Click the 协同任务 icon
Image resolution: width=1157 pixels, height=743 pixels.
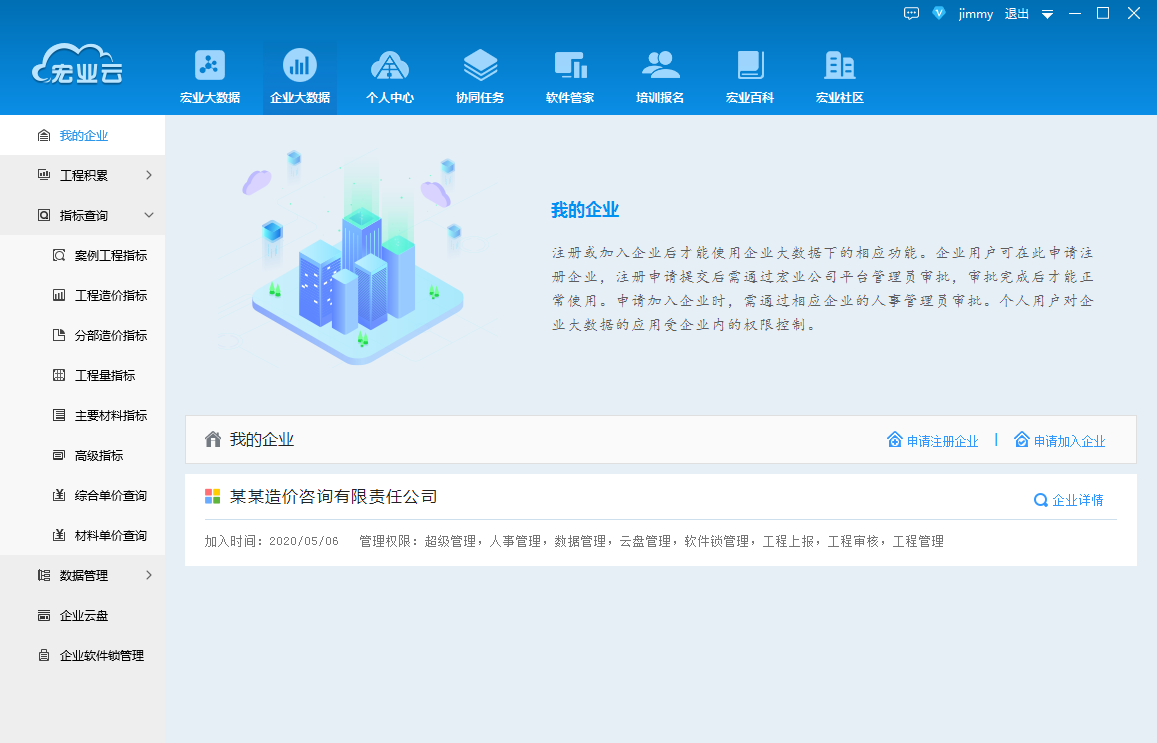pos(480,75)
